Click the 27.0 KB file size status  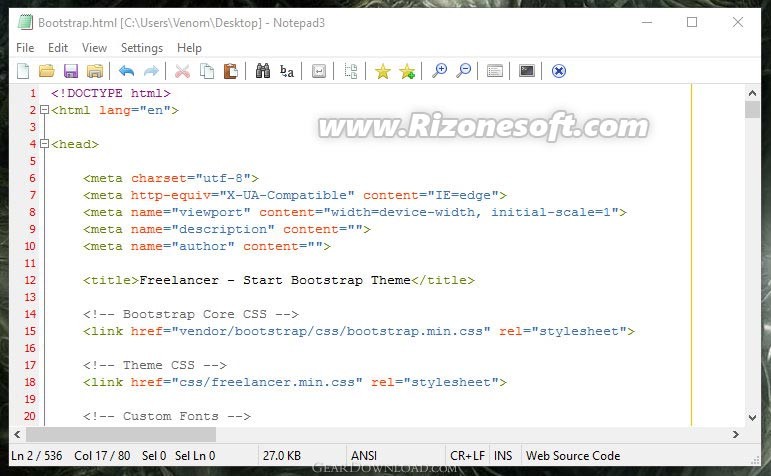[x=282, y=456]
